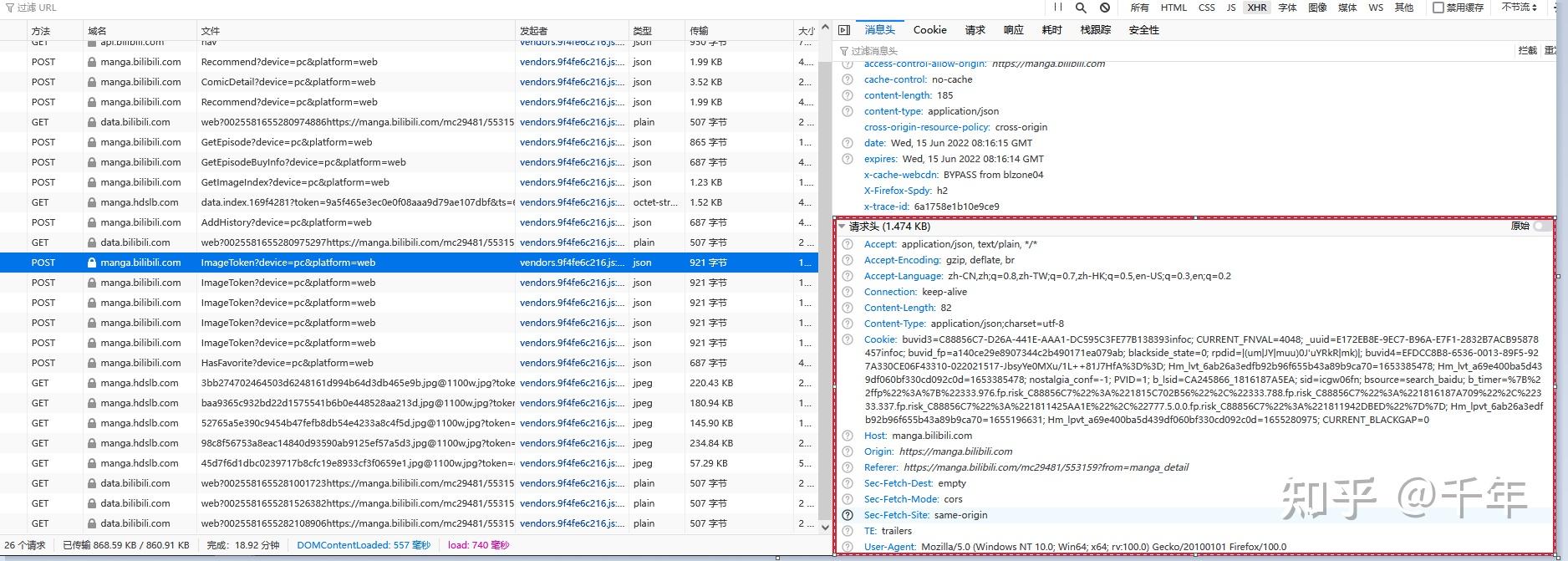Viewport: 1568px width, 561px height.
Task: Click help icon beside Sec-Fetch-Site header
Action: pos(848,515)
